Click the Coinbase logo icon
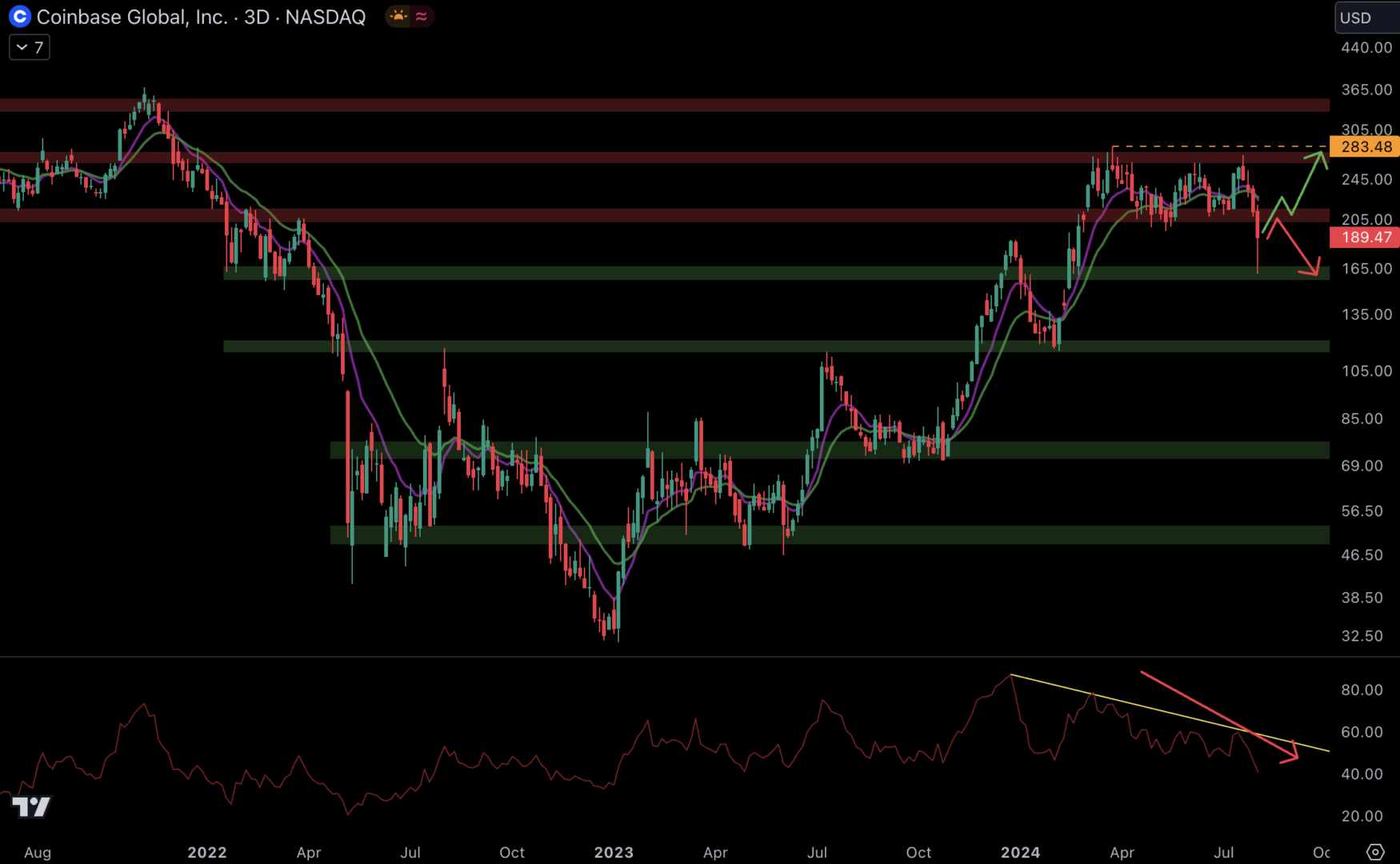 (x=19, y=17)
